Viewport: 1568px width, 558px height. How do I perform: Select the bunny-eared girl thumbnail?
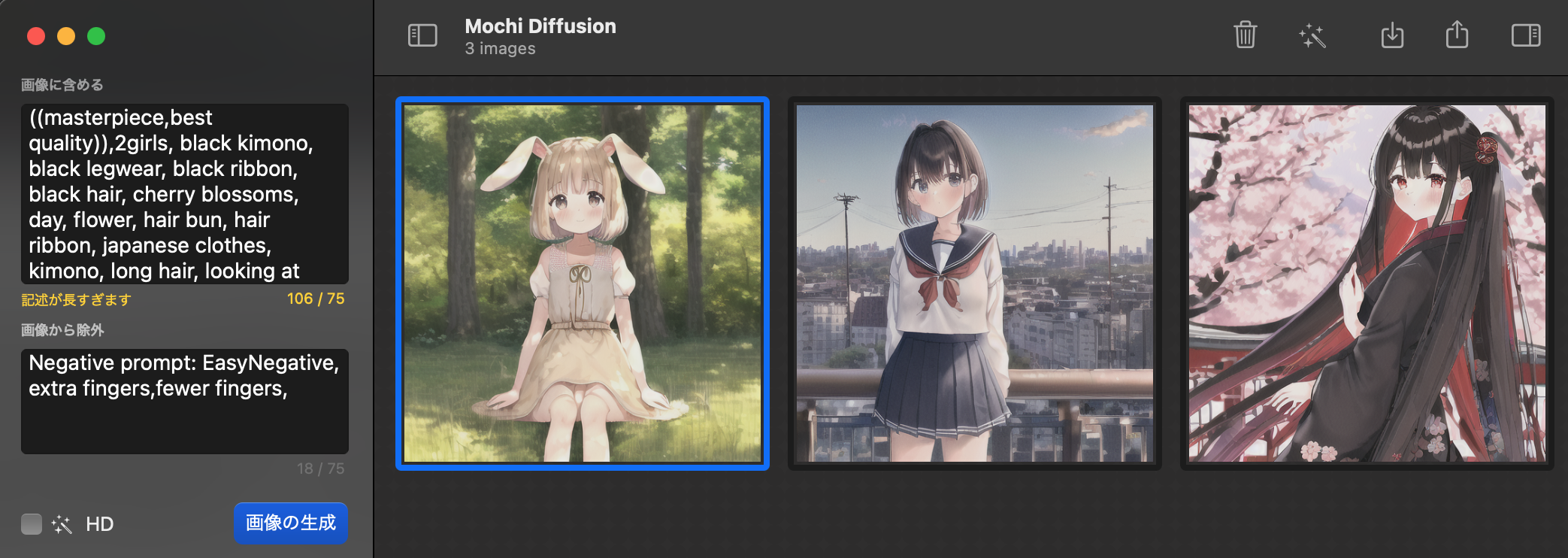tap(583, 284)
